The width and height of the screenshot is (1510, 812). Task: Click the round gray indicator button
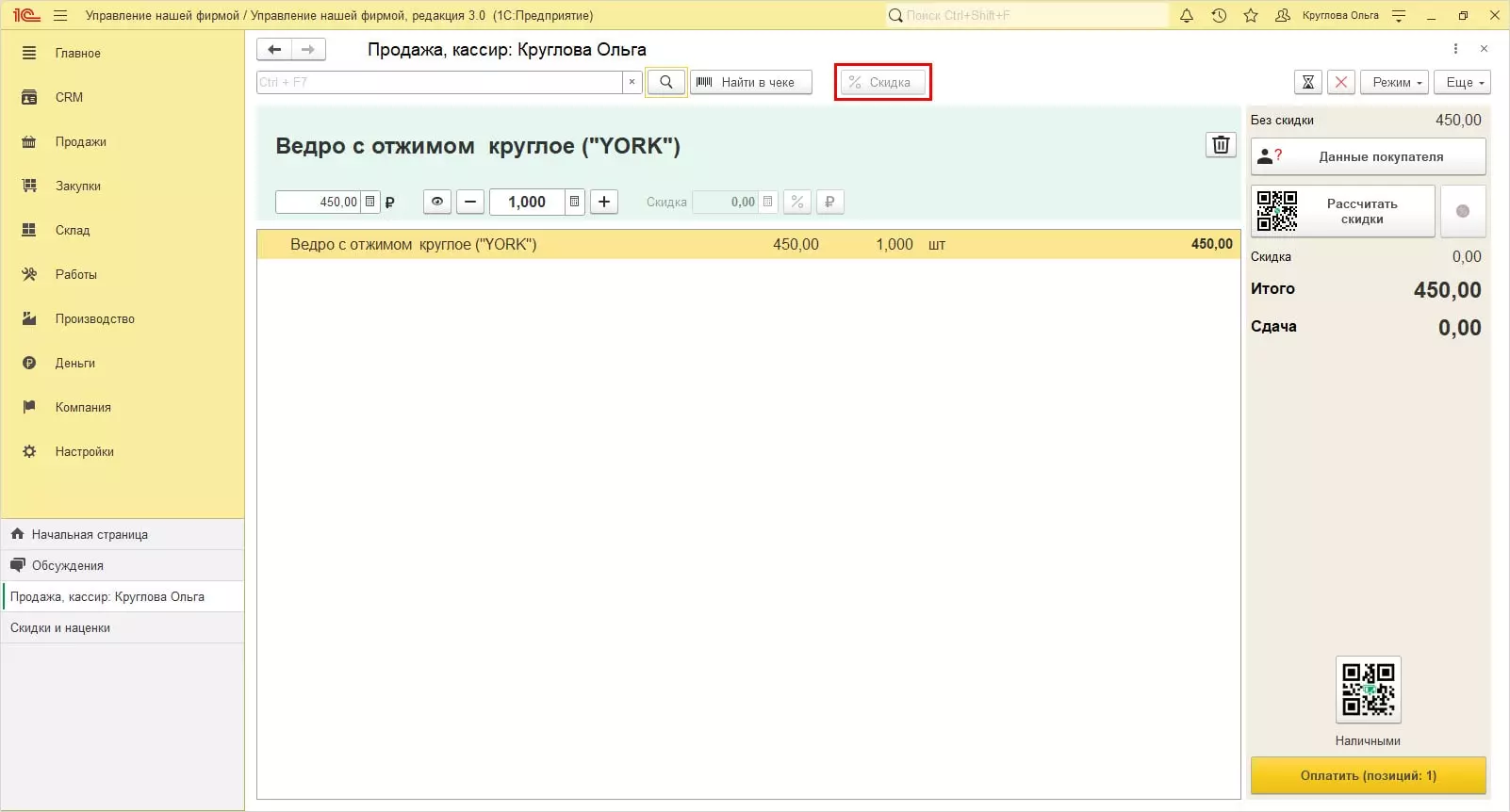[x=1463, y=211]
